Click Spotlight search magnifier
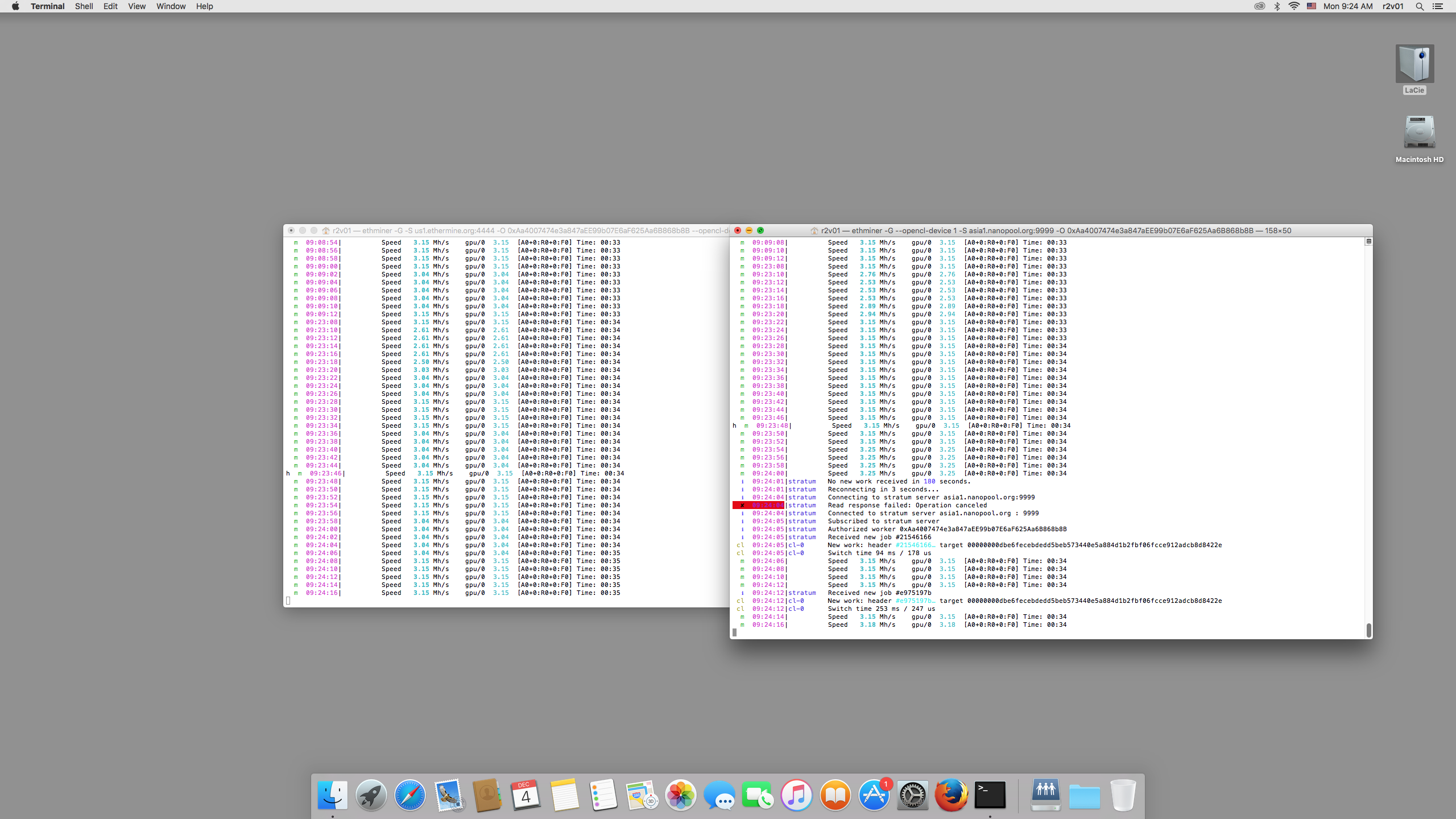Viewport: 1456px width, 819px height. click(1420, 6)
